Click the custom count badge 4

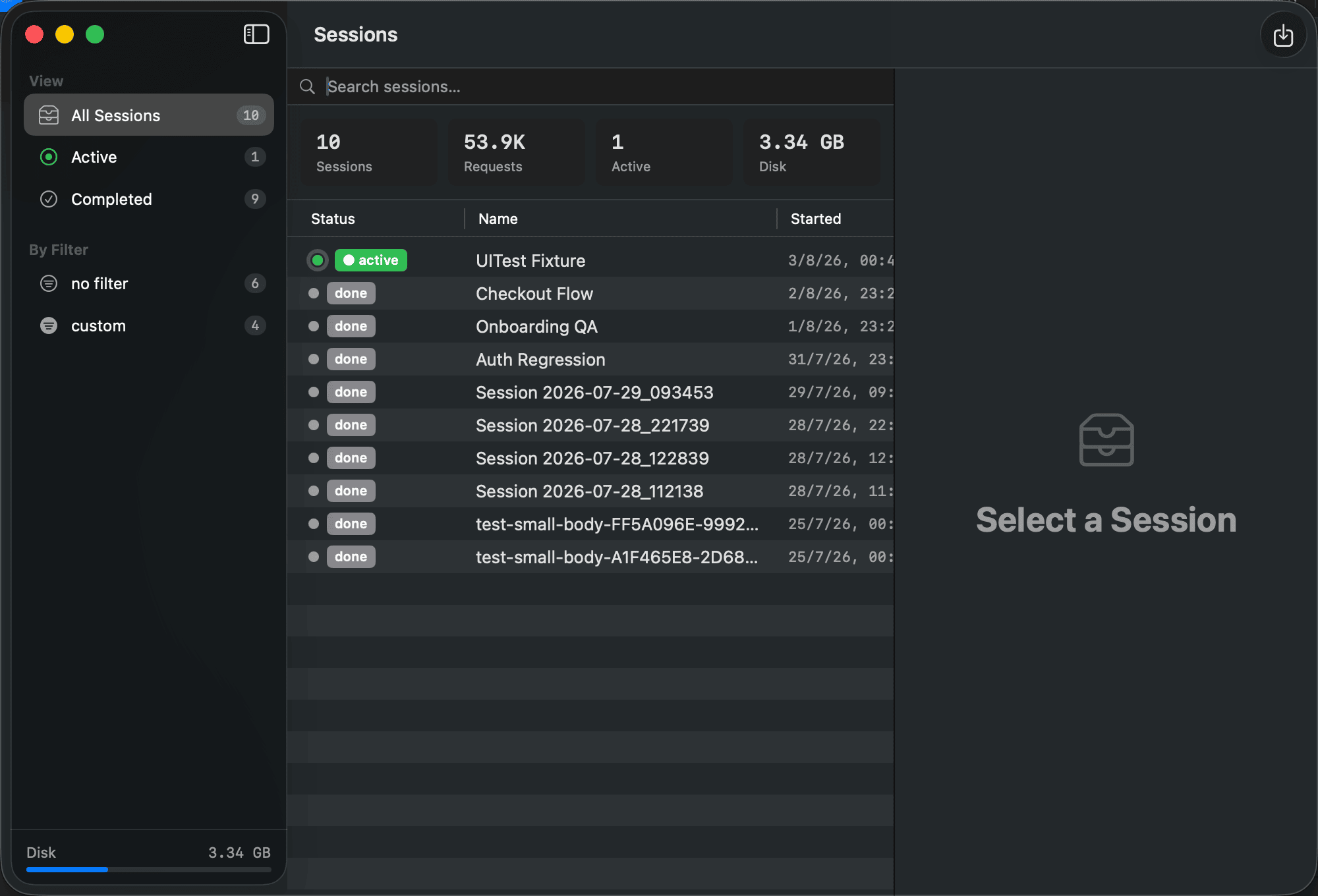point(255,325)
